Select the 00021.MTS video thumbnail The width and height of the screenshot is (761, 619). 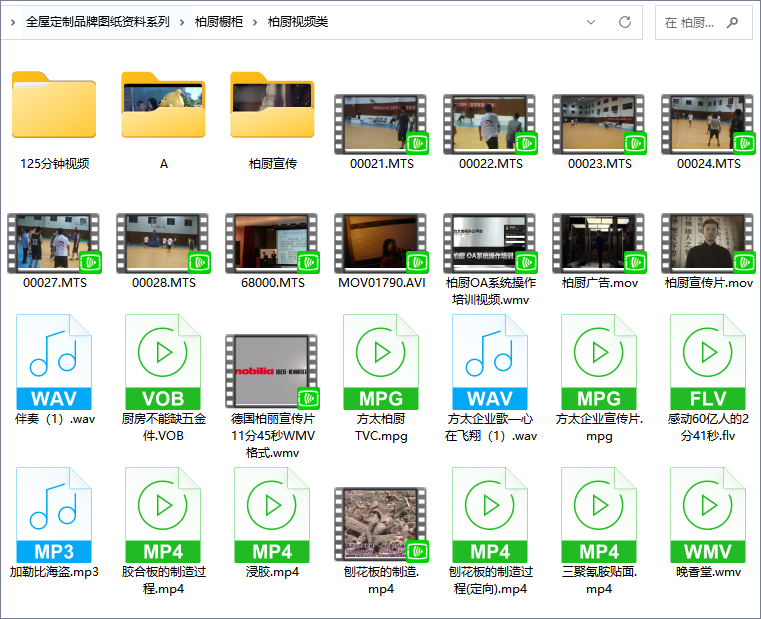point(381,125)
